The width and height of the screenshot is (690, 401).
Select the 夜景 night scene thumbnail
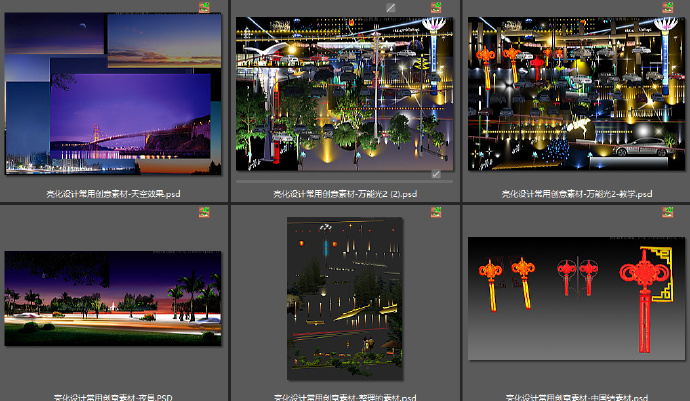click(113, 298)
